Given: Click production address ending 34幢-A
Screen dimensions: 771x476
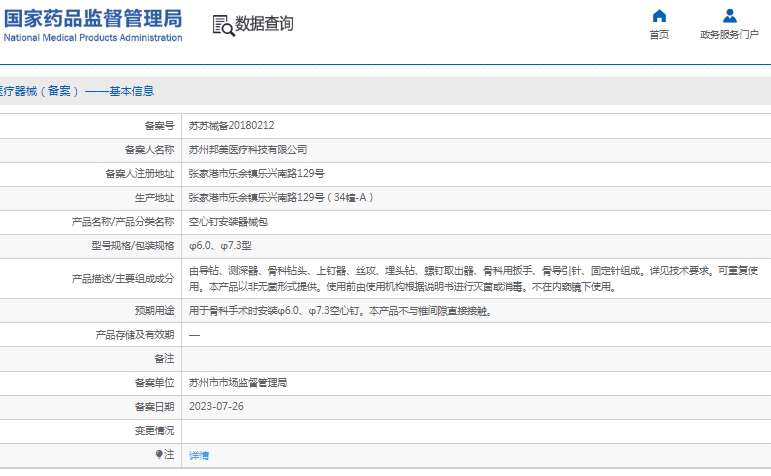Looking at the screenshot, I should 281,198.
